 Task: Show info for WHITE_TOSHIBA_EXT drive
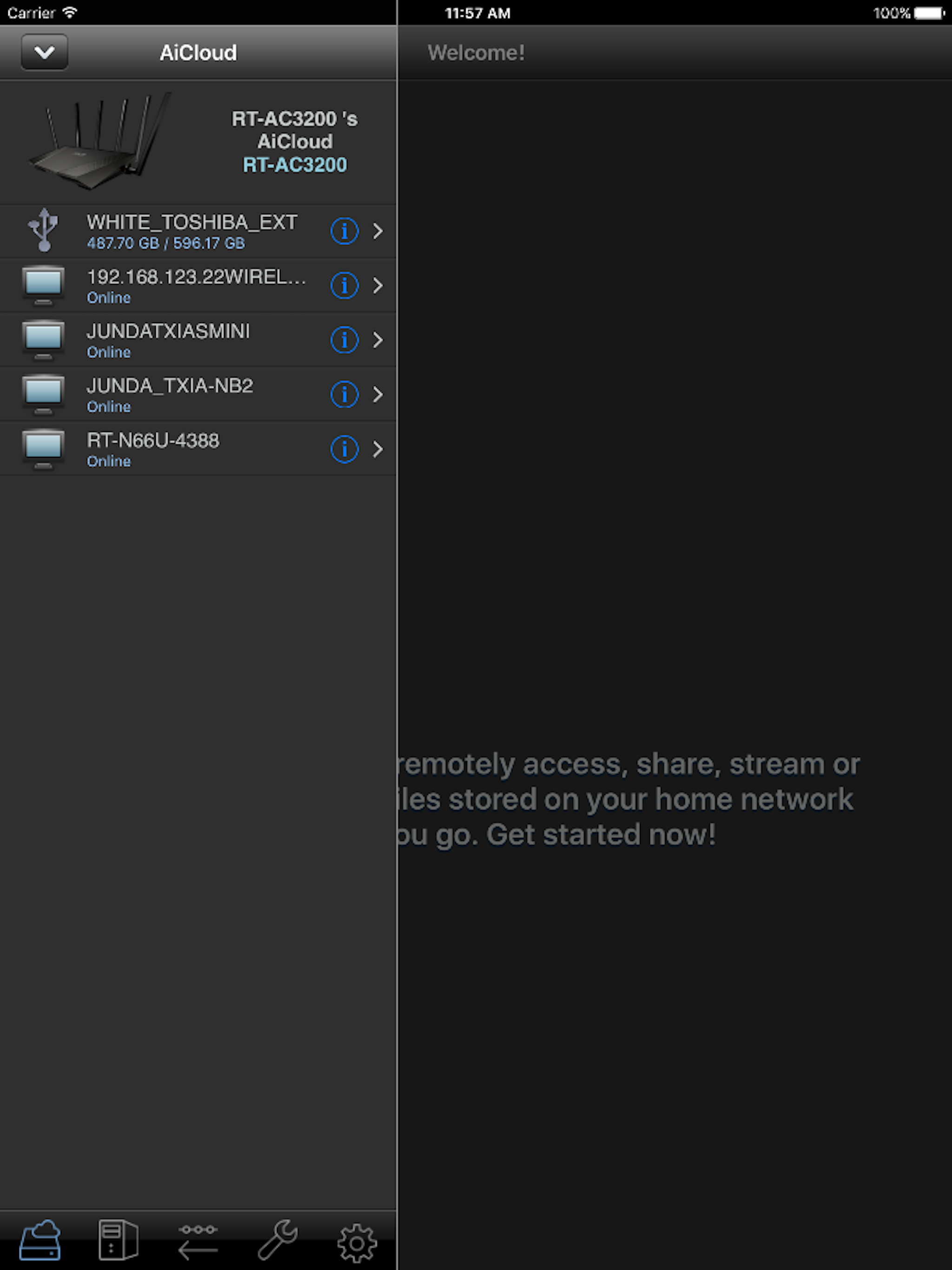point(344,231)
